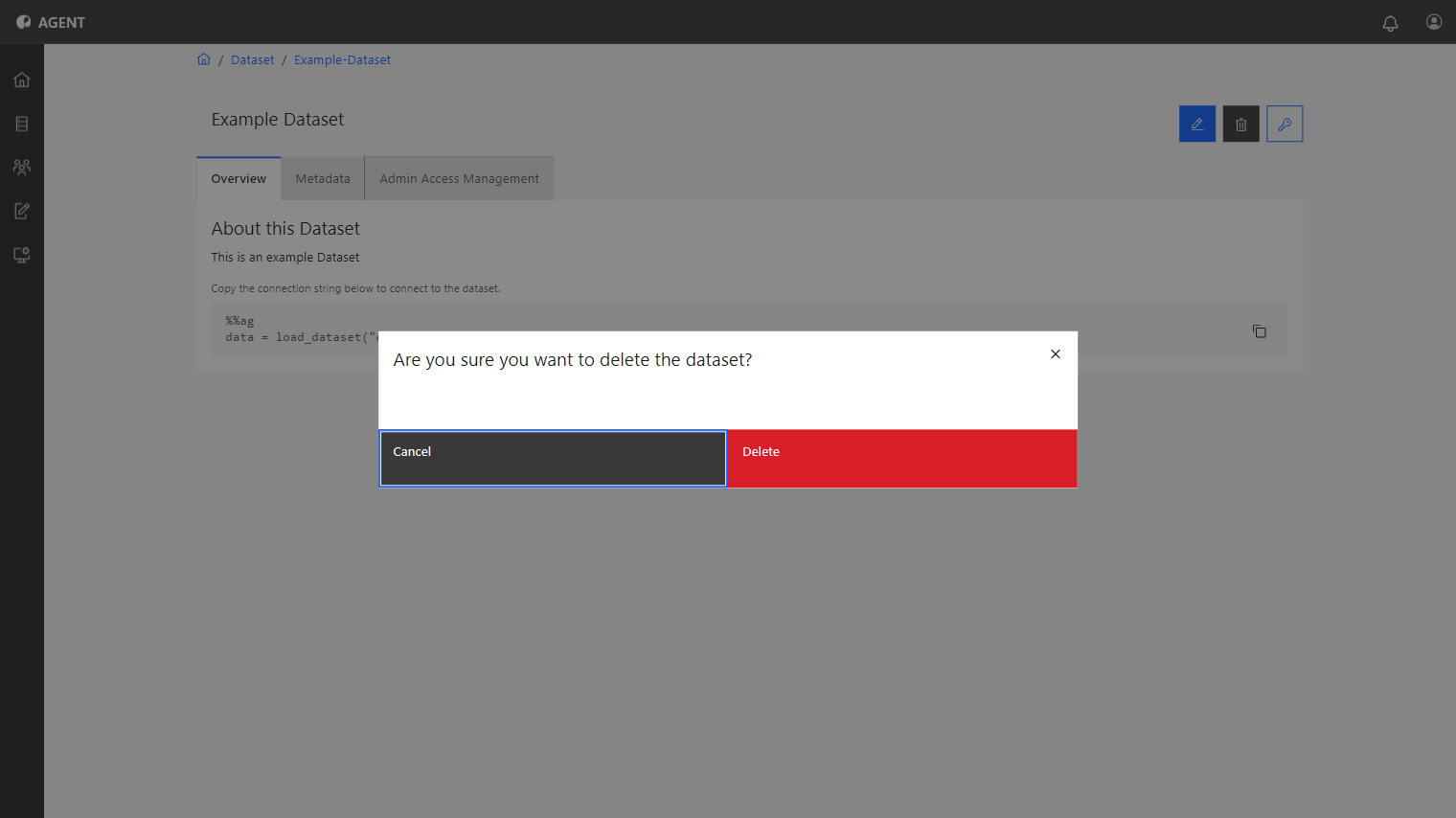
Task: Open the user profile avatar menu
Action: point(1434,22)
